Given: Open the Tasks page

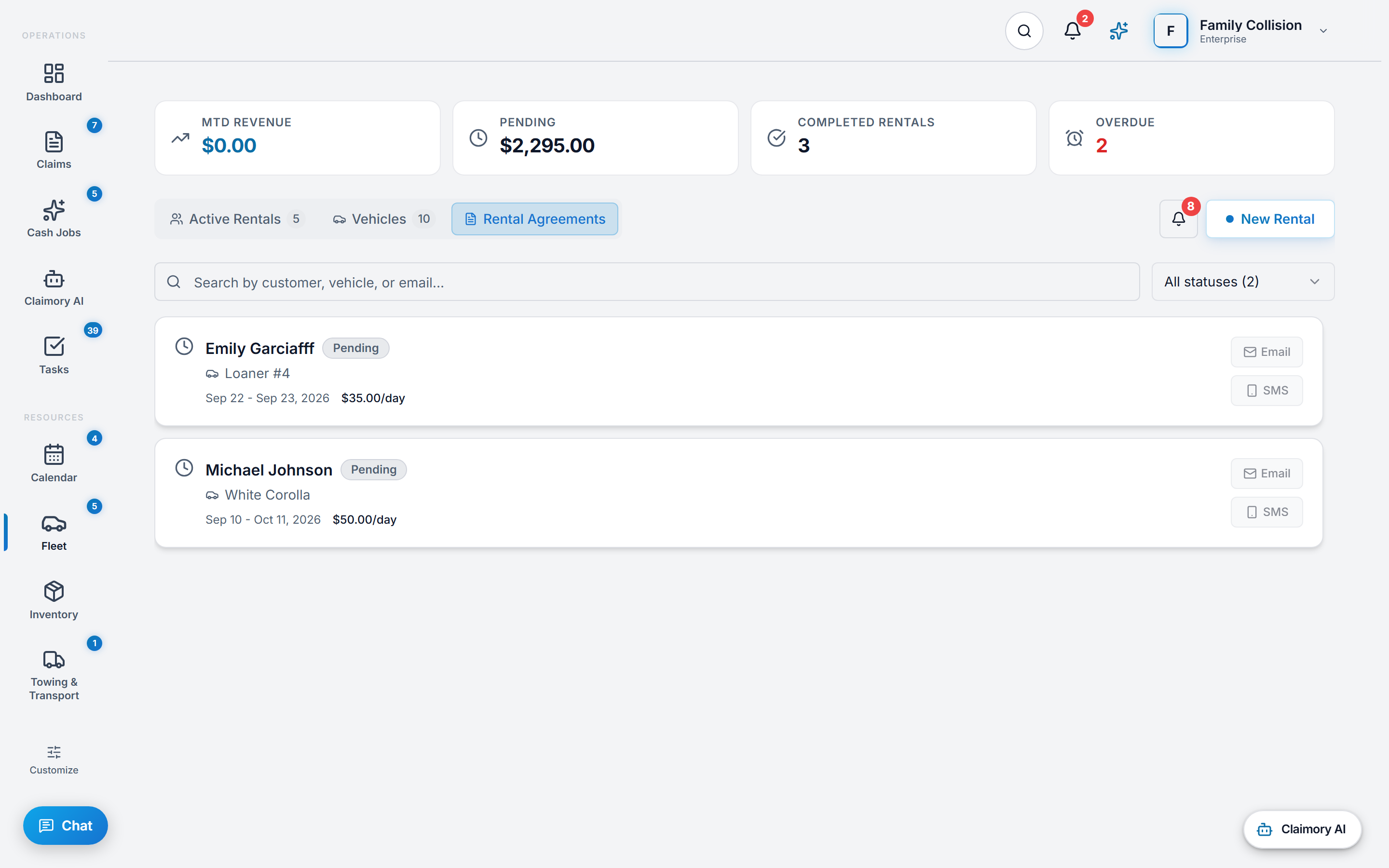Looking at the screenshot, I should (54, 356).
